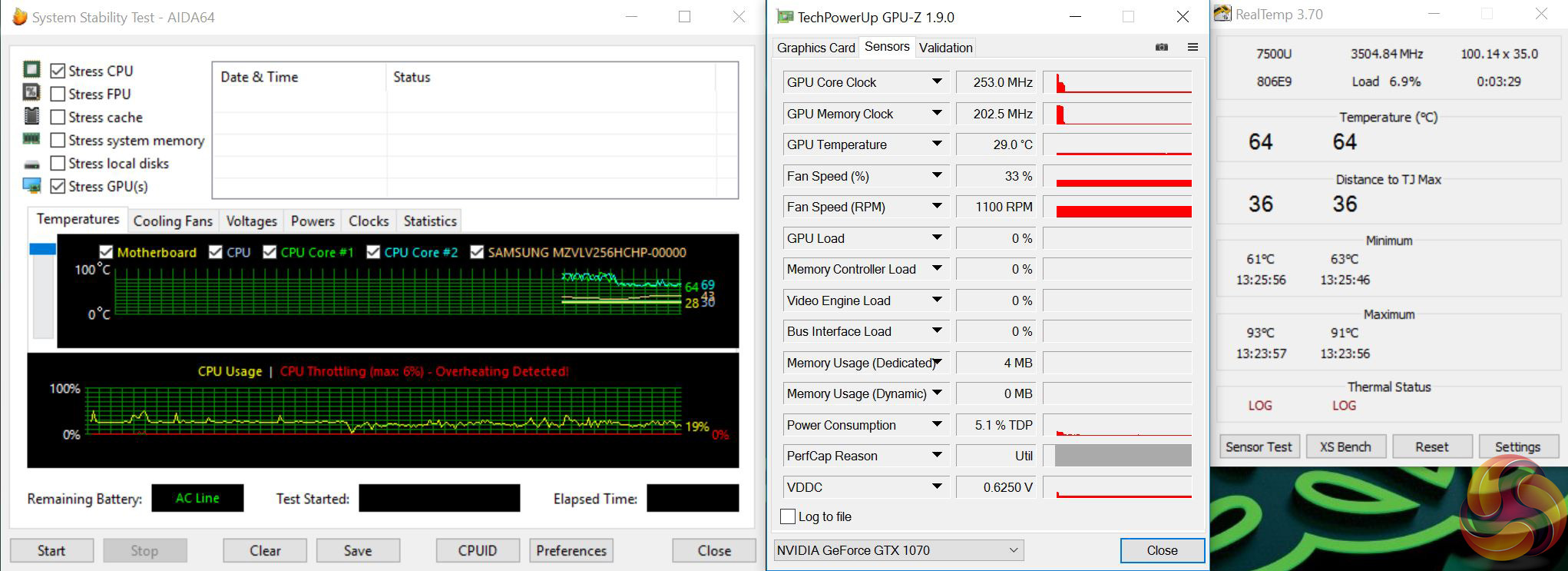The height and width of the screenshot is (571, 1568).
Task: Click the Stress GPU(s) monitor icon
Action: [31, 186]
